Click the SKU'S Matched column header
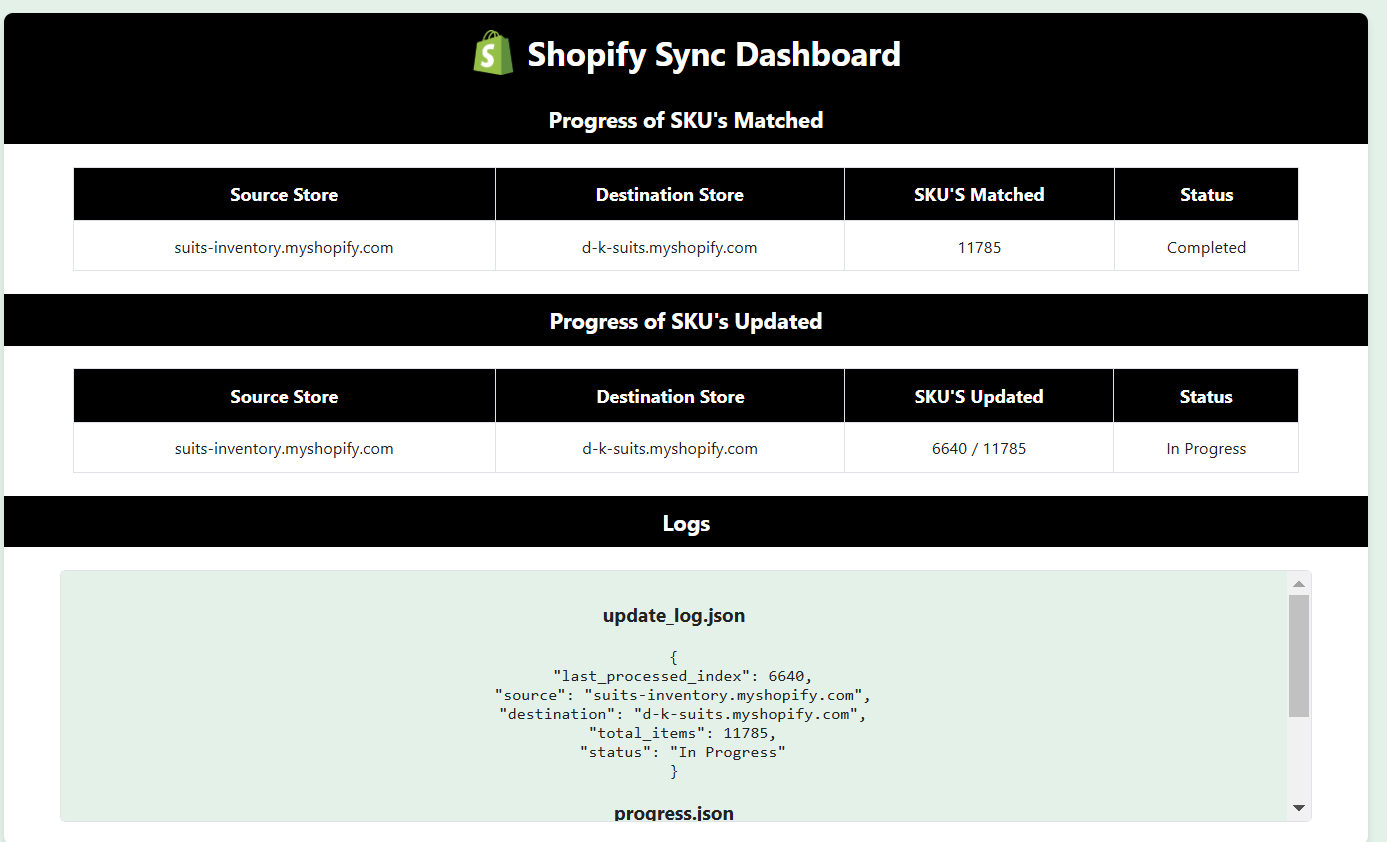 click(x=979, y=194)
